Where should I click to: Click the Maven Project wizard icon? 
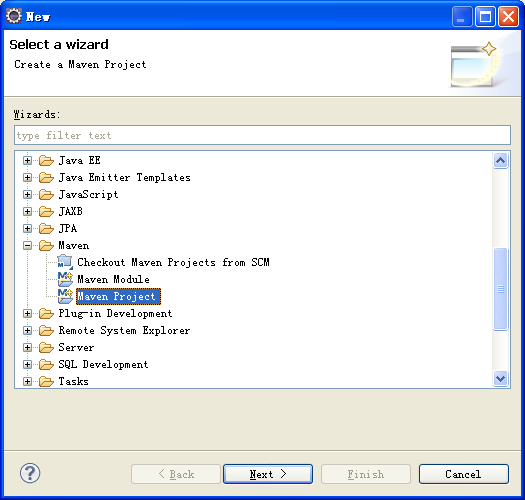click(x=65, y=296)
